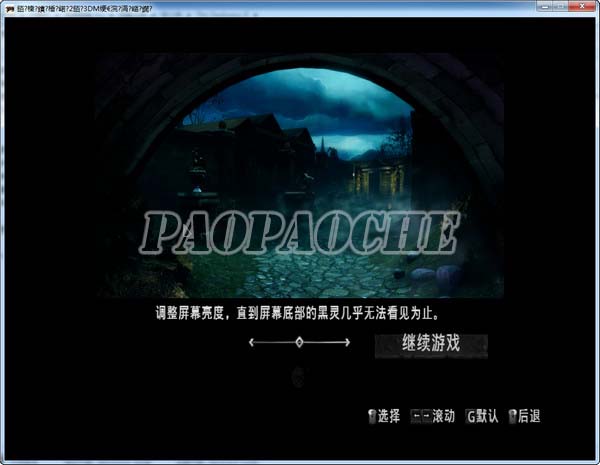Viewport: 600px width, 465px height.
Task: Minimize the game window
Action: (545, 6)
